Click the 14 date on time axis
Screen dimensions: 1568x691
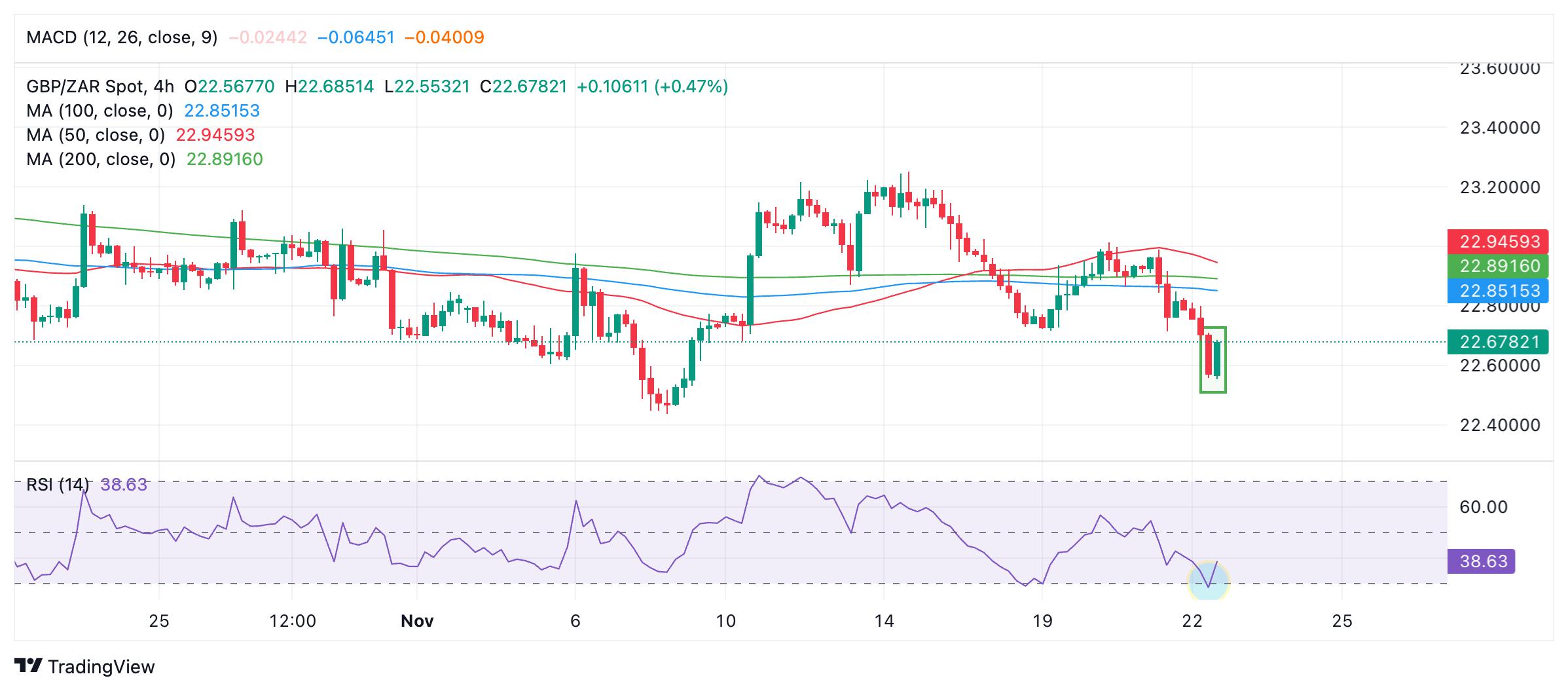click(884, 621)
